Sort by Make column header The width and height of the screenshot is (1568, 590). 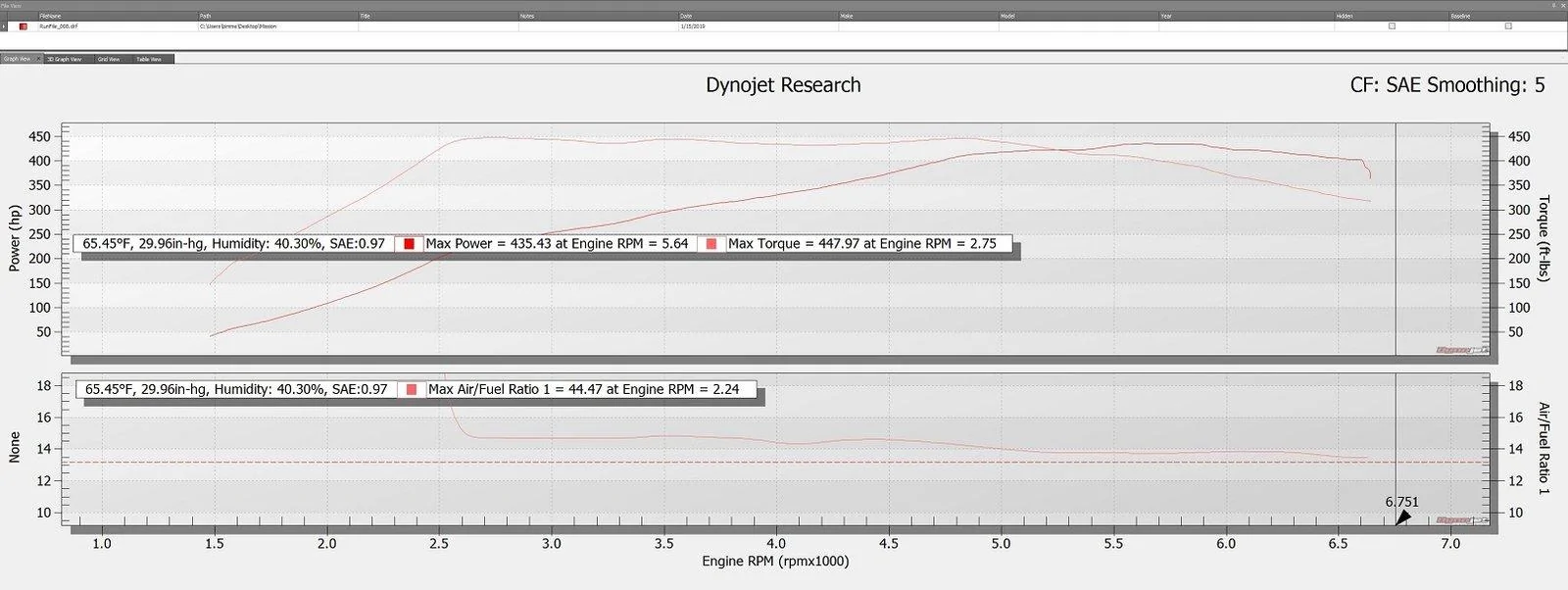[919, 17]
